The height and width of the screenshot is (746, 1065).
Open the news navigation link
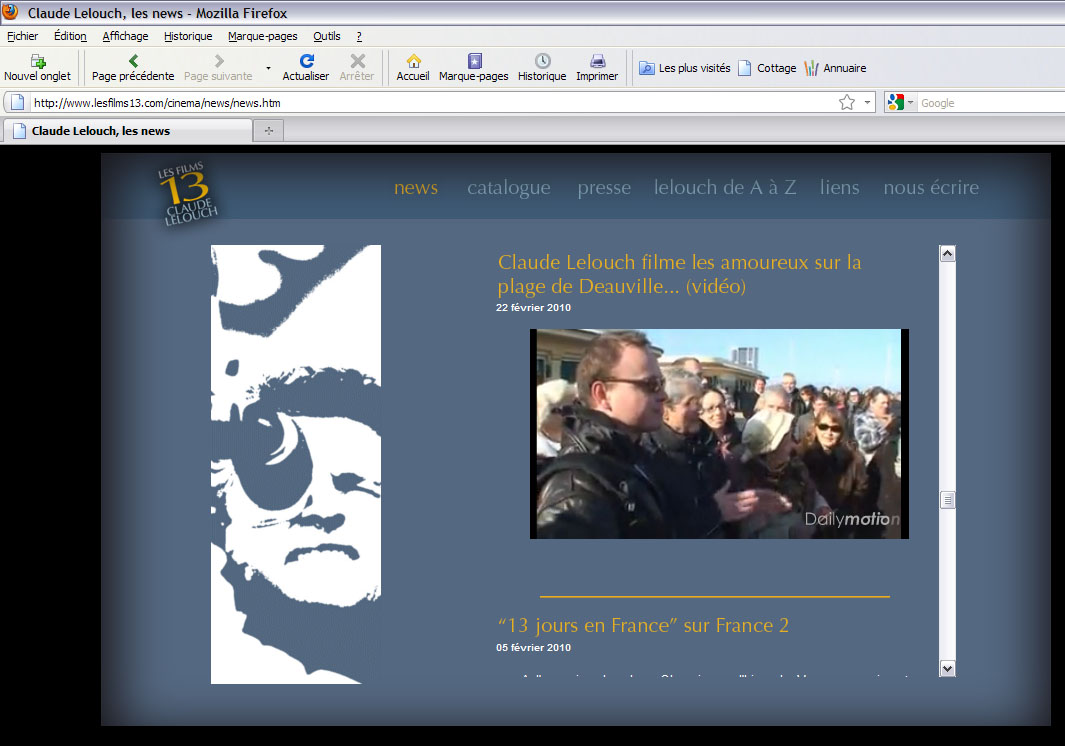[x=416, y=188]
